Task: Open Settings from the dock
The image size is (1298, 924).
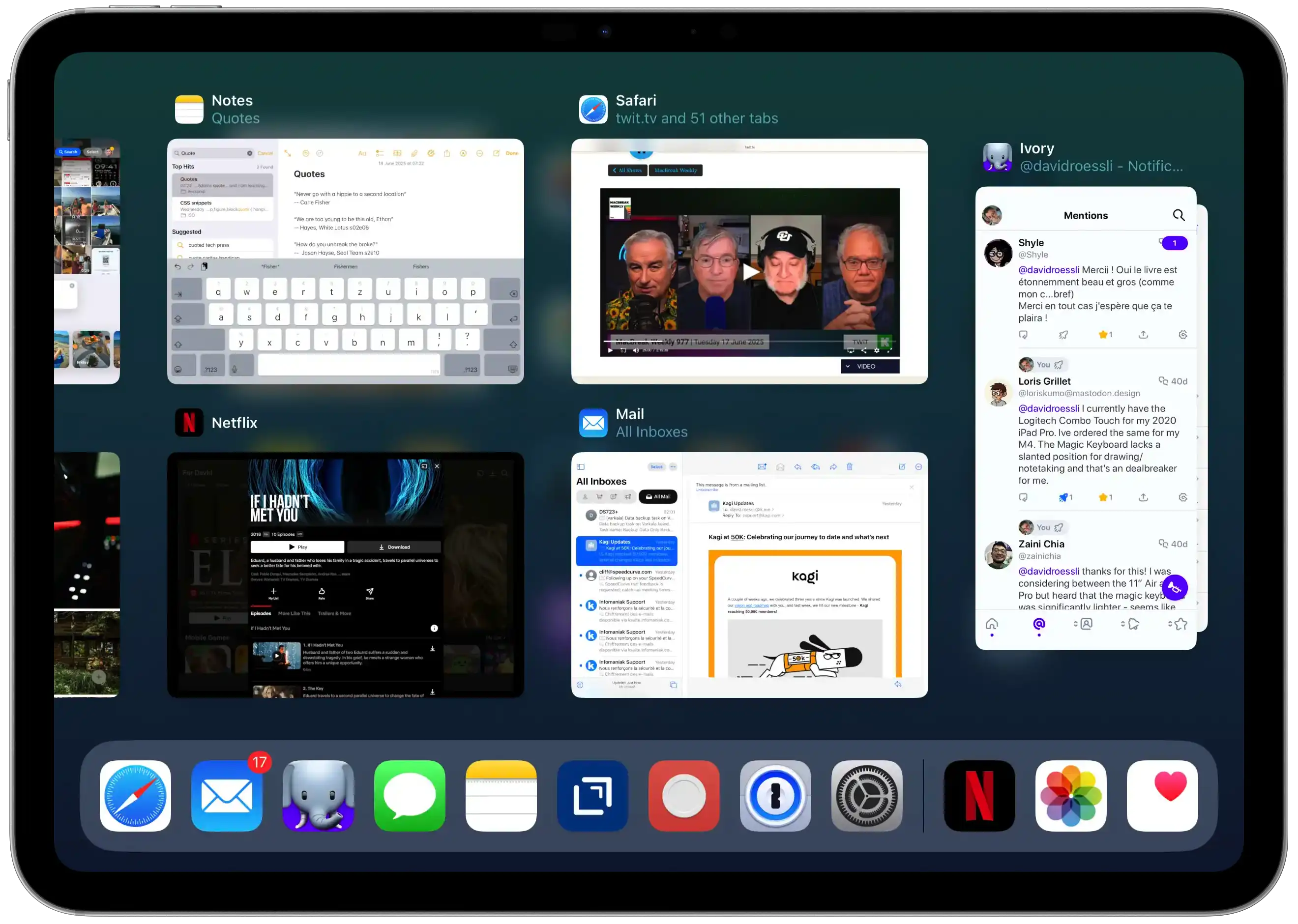Action: point(867,795)
